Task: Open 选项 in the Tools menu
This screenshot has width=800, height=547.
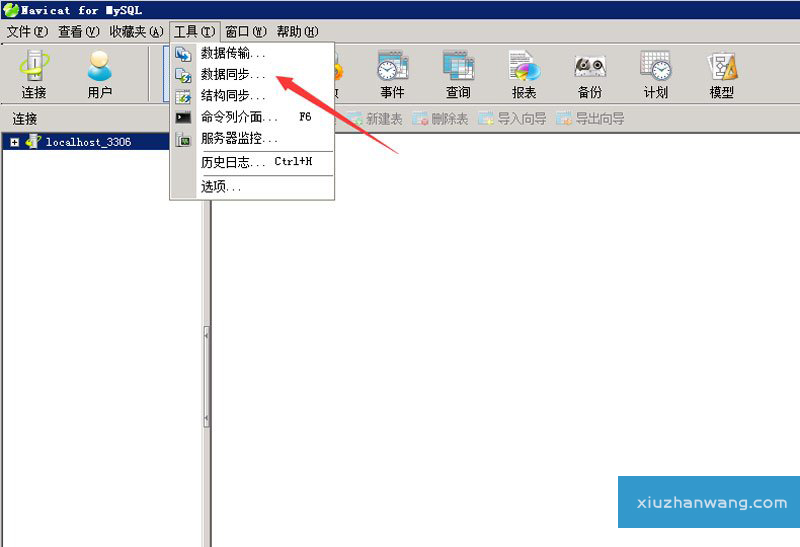Action: coord(221,186)
